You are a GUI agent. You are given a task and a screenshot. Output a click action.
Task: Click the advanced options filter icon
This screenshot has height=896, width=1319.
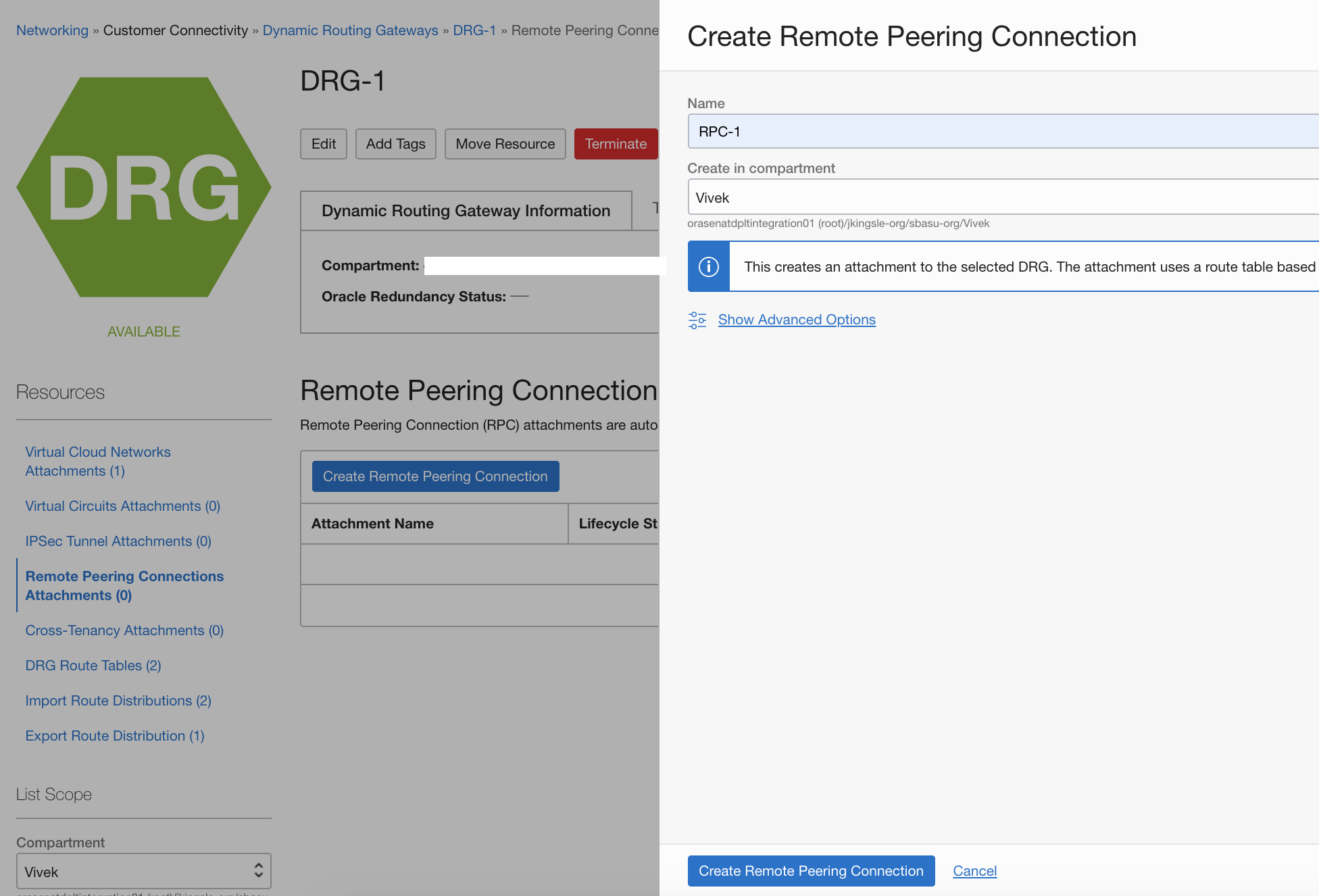697,320
